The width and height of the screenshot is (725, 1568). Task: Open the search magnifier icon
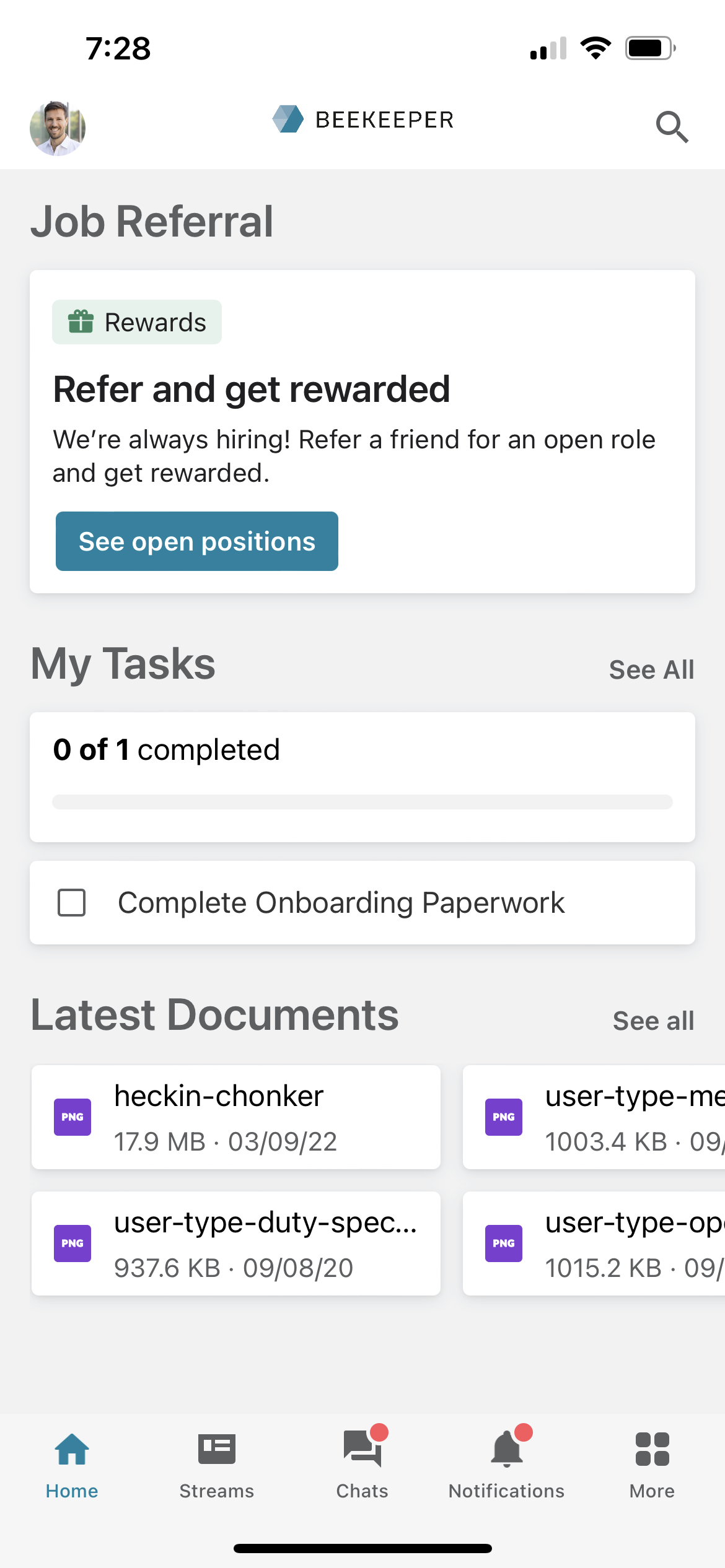point(672,127)
